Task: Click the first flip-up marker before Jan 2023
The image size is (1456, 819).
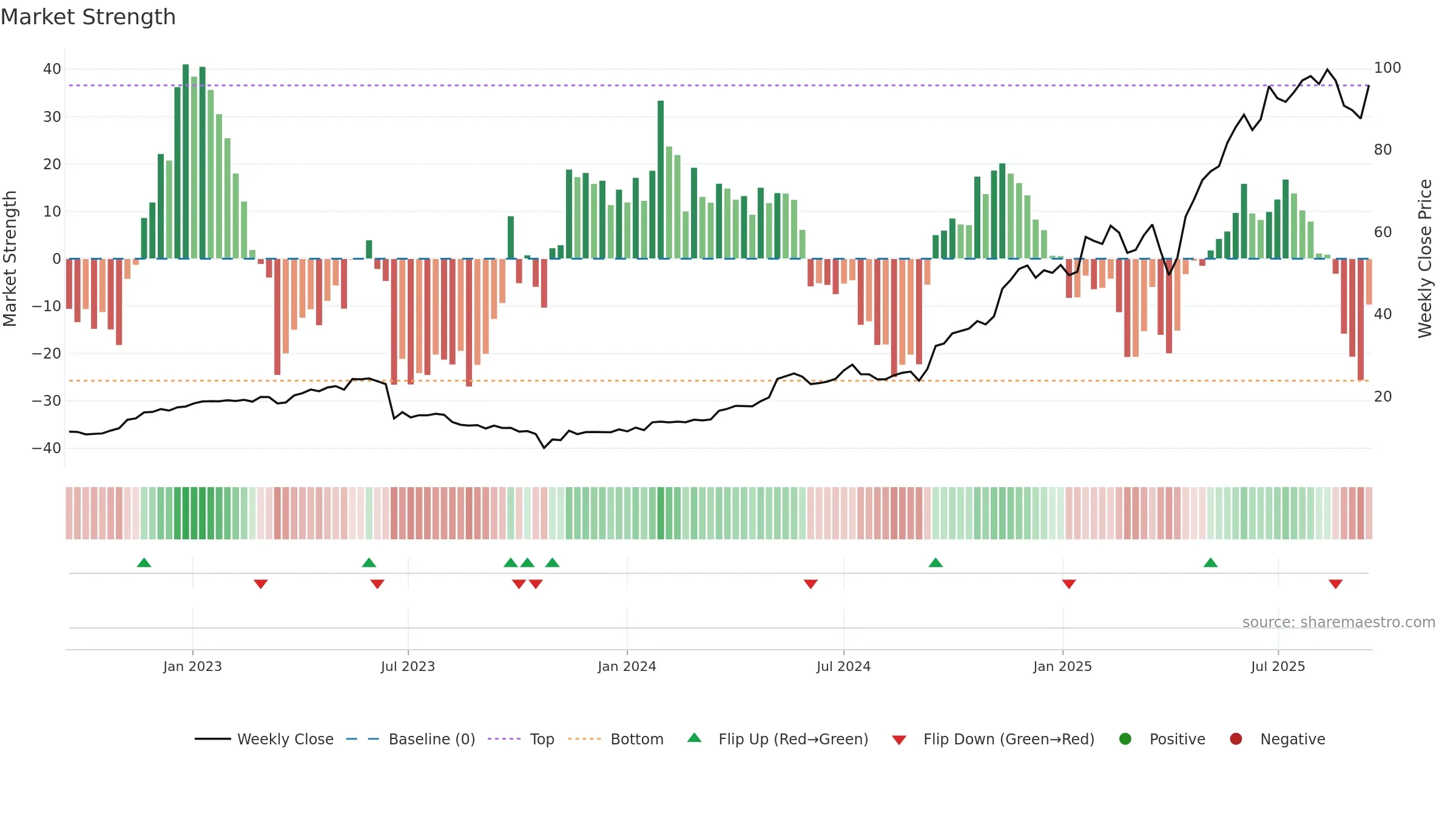Action: [x=144, y=562]
